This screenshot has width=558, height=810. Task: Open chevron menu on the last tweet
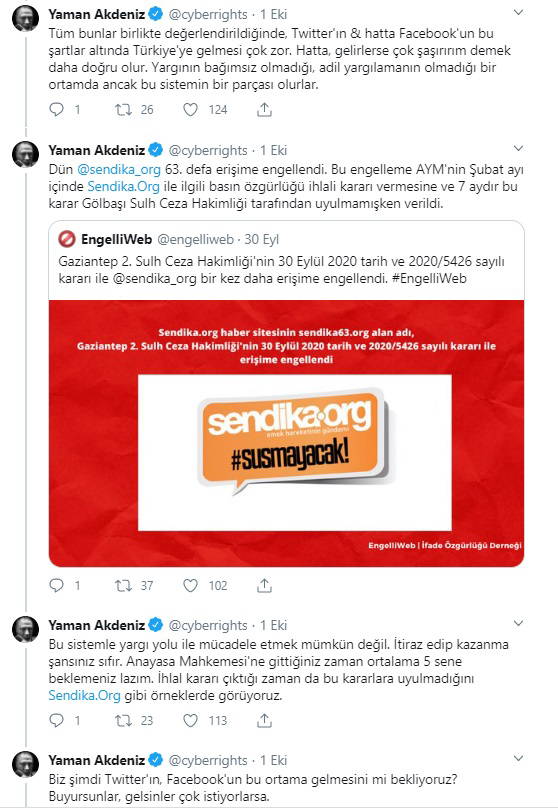518,758
